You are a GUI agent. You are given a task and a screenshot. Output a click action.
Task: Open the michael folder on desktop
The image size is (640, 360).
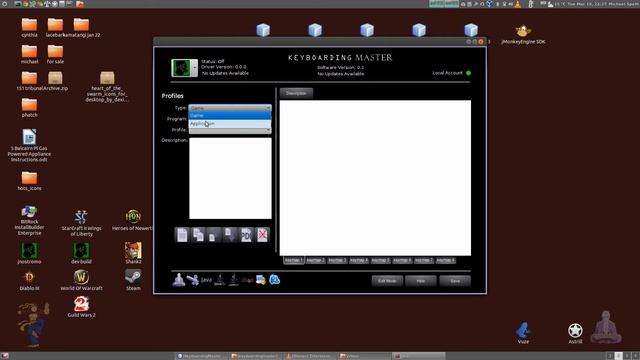tap(29, 54)
